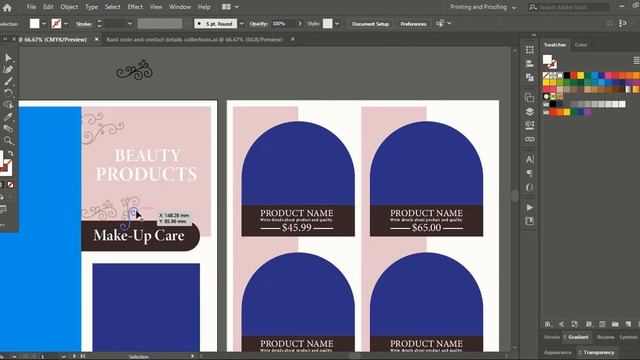Pick the None swatch in Swatches
This screenshot has width=640, height=360.
point(546,75)
